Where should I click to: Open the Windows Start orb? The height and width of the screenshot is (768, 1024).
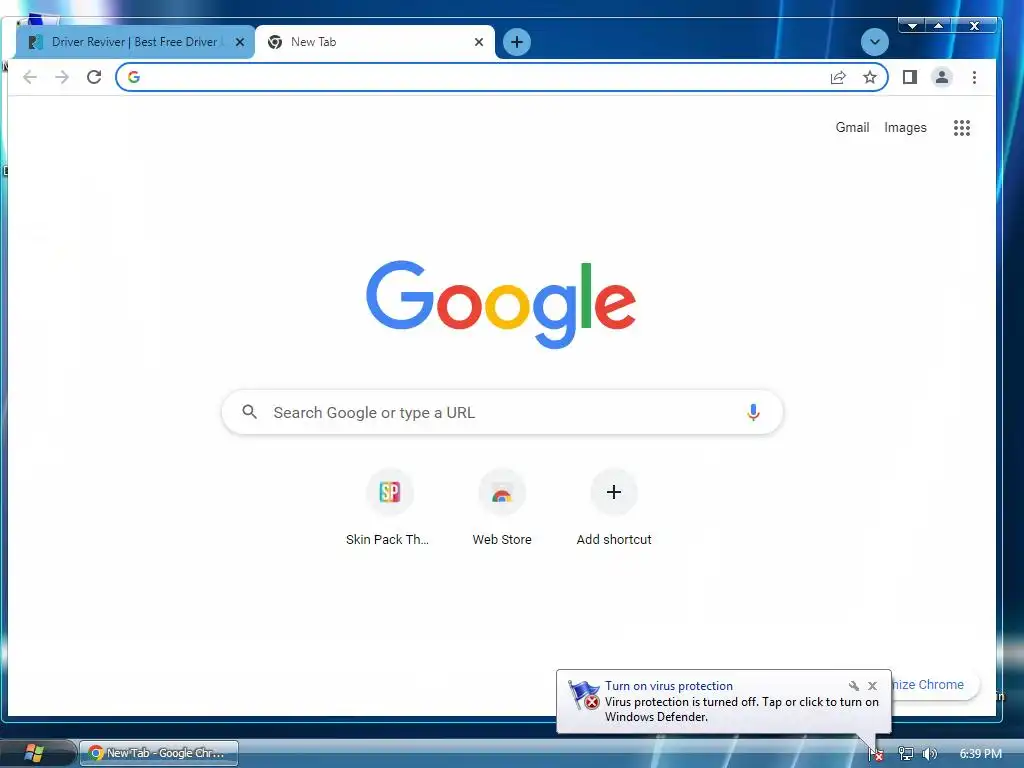point(34,753)
